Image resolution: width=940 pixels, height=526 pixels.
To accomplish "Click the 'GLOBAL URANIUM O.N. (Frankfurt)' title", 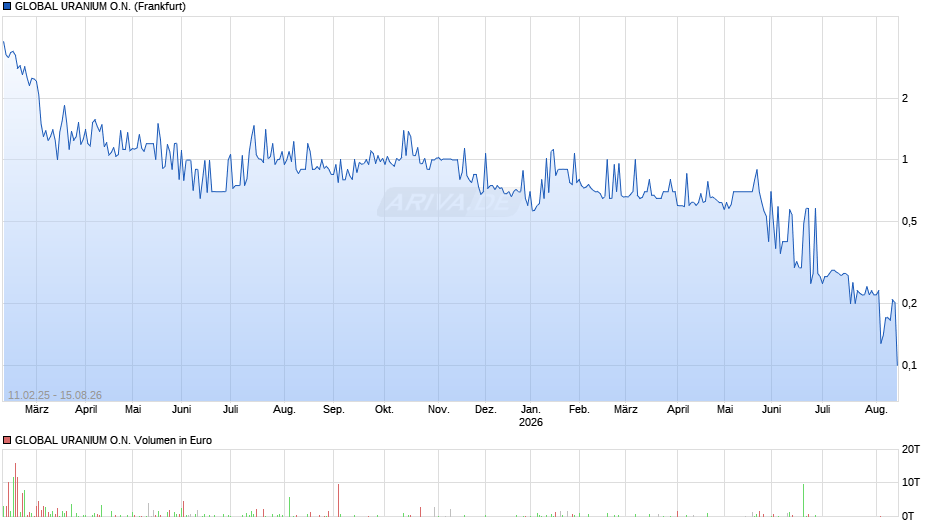I will pos(100,7).
